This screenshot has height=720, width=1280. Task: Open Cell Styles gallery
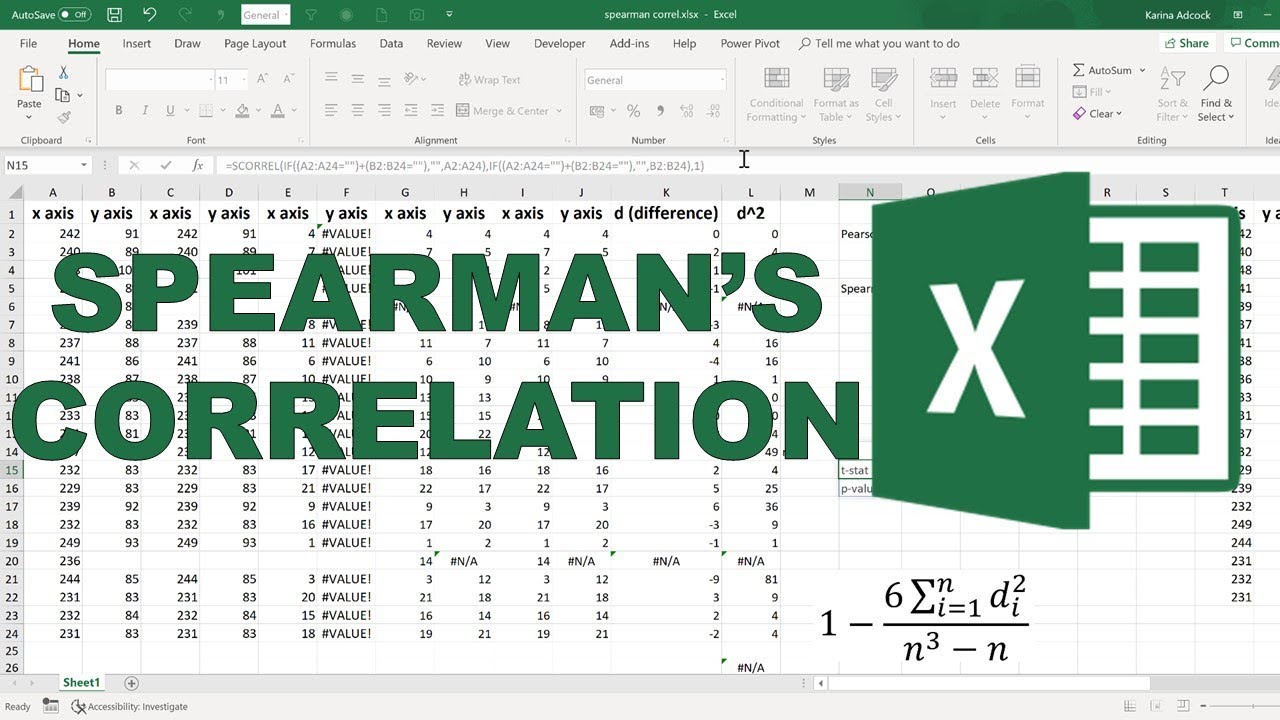pos(883,95)
